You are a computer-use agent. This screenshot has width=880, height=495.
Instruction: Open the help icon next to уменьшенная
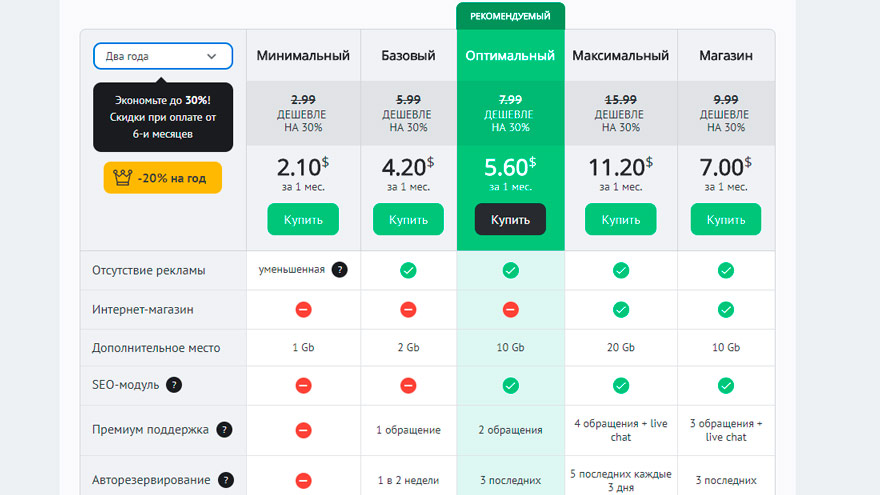point(340,270)
